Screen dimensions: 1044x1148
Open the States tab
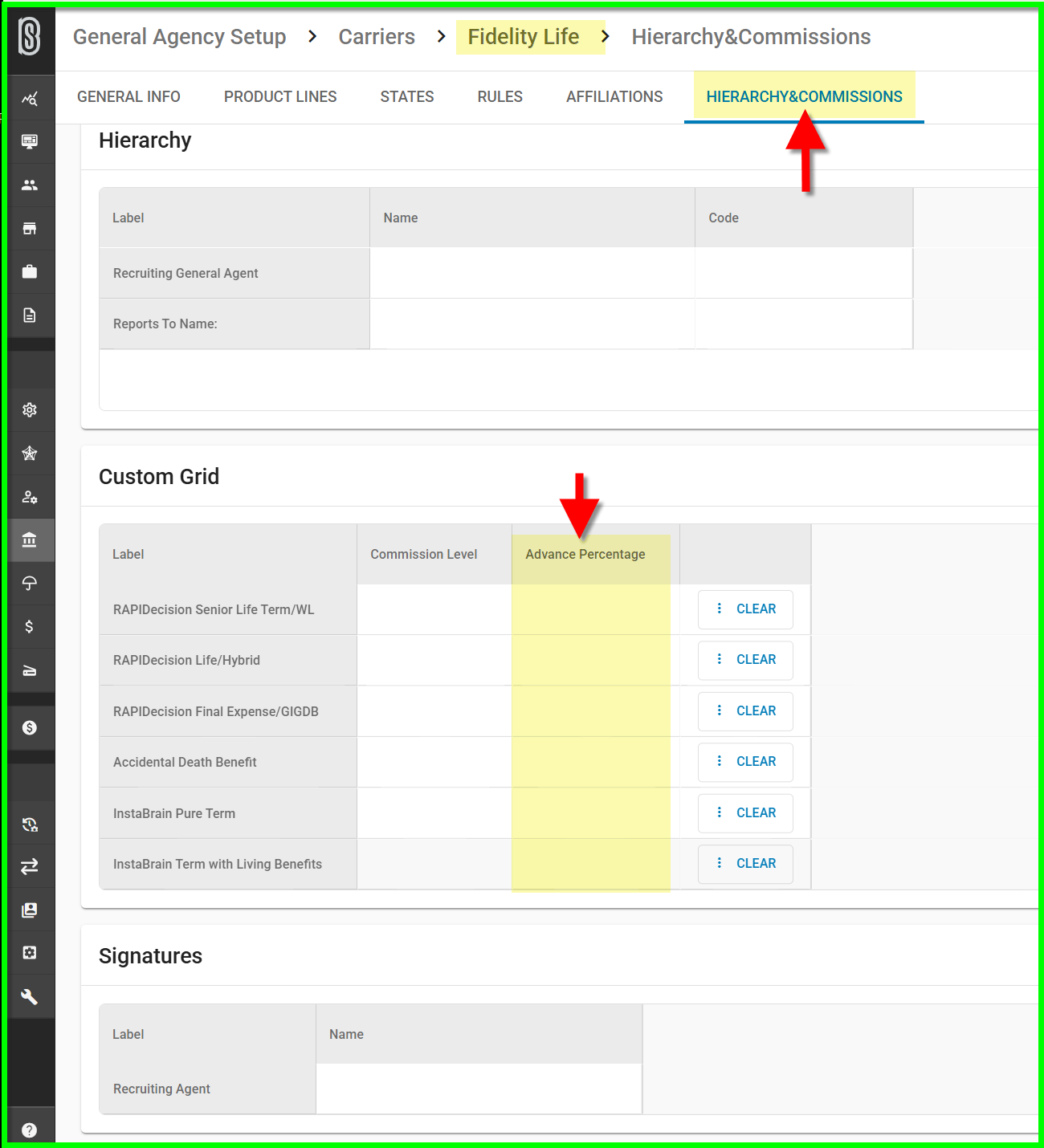click(x=407, y=96)
